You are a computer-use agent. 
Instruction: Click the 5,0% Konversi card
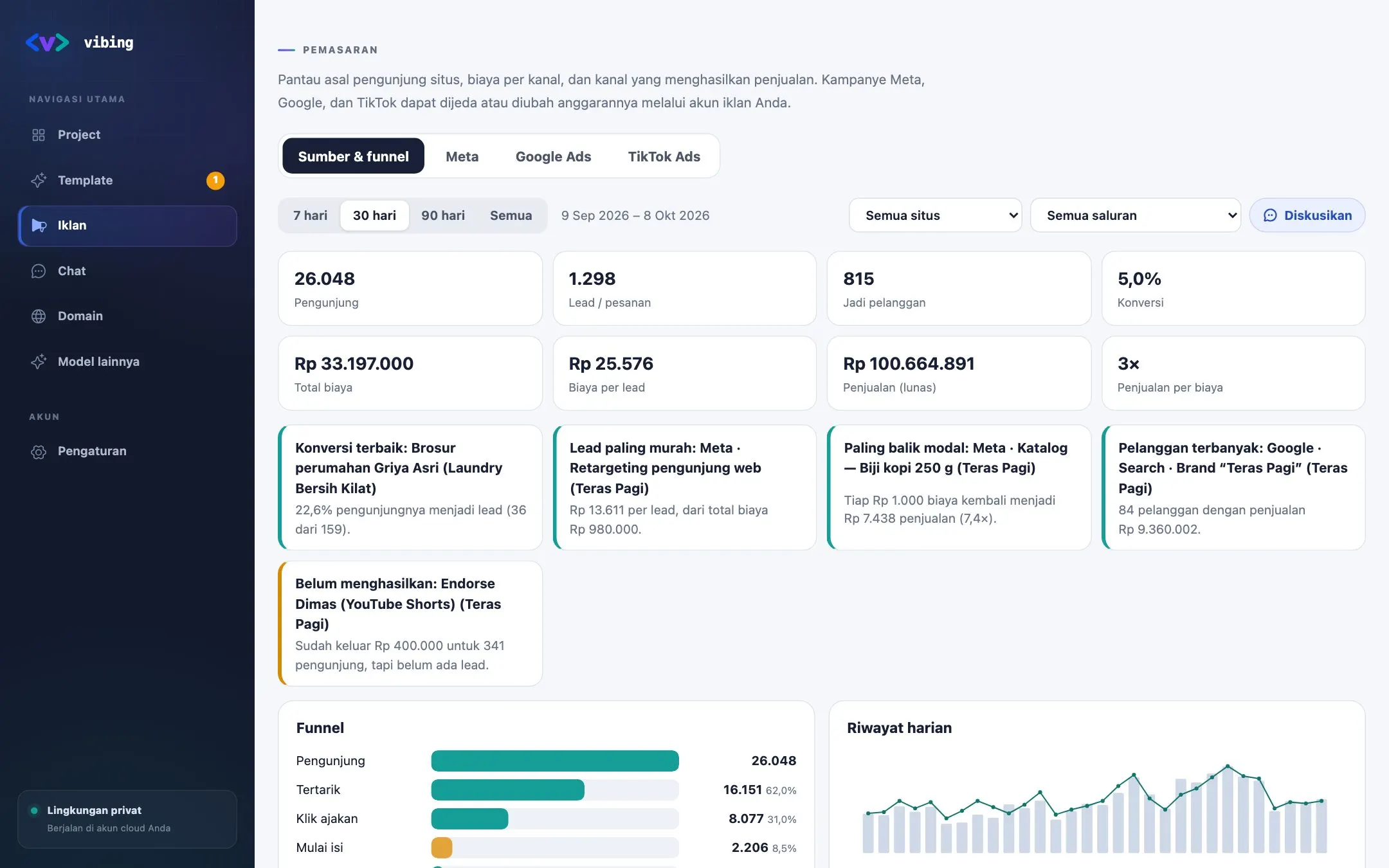pos(1233,289)
